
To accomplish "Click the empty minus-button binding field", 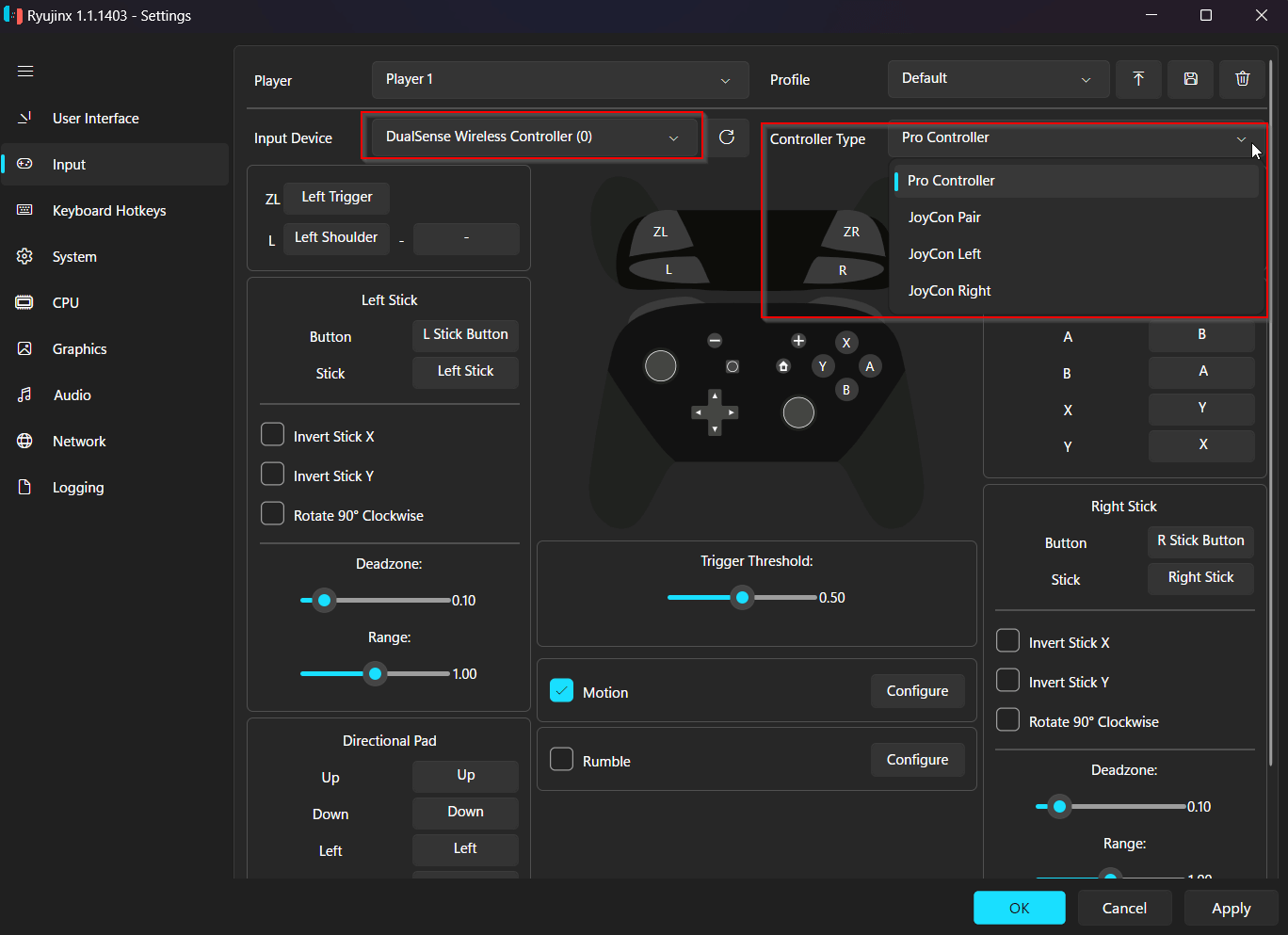I will 466,239.
